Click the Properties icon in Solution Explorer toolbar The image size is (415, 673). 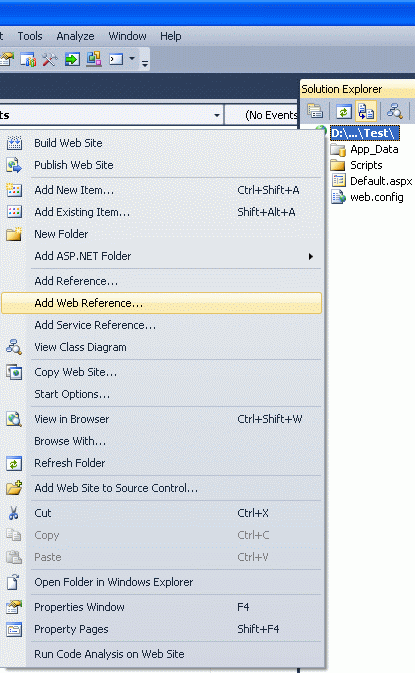point(315,112)
